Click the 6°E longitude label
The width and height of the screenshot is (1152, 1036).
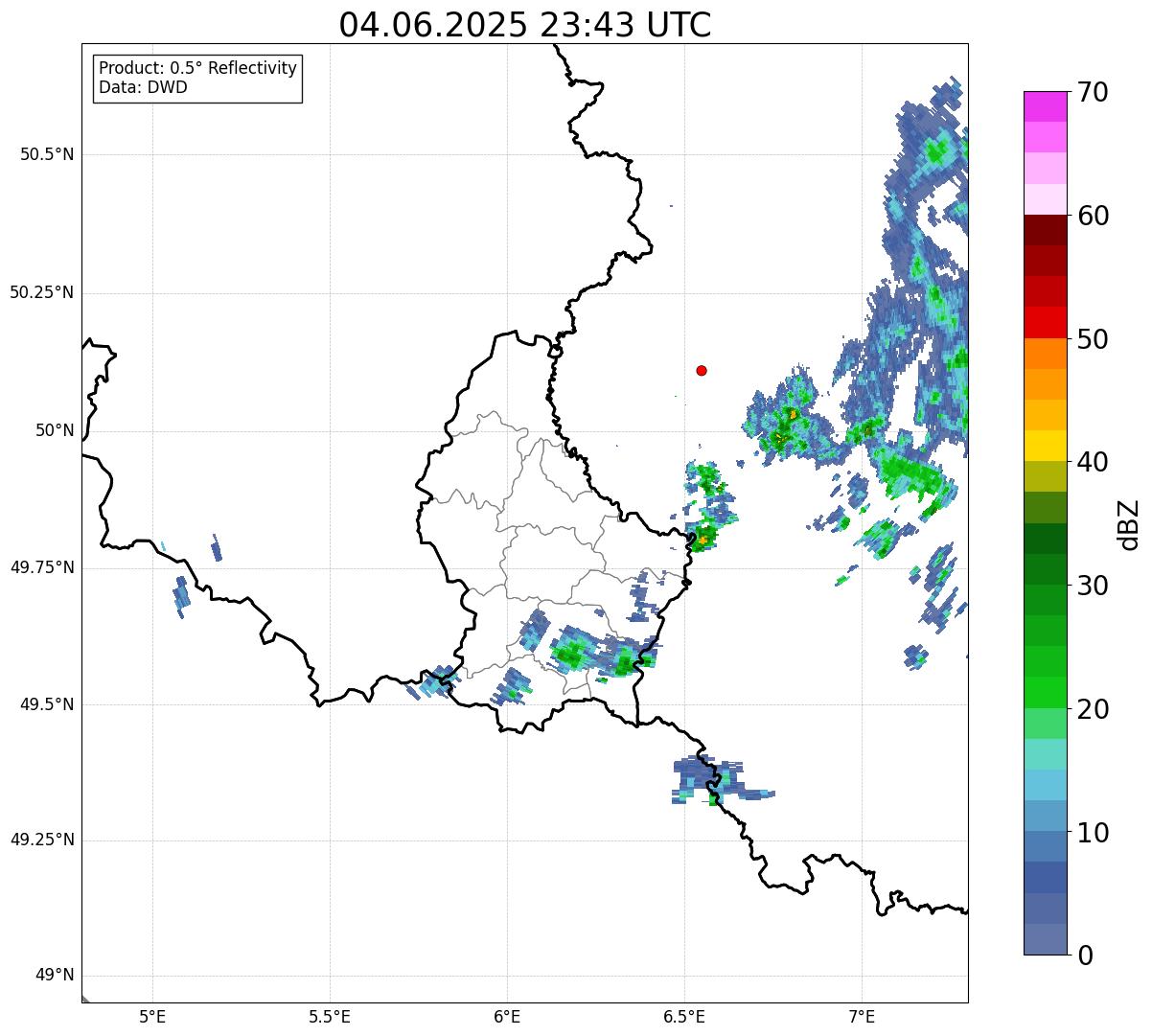click(x=507, y=1017)
